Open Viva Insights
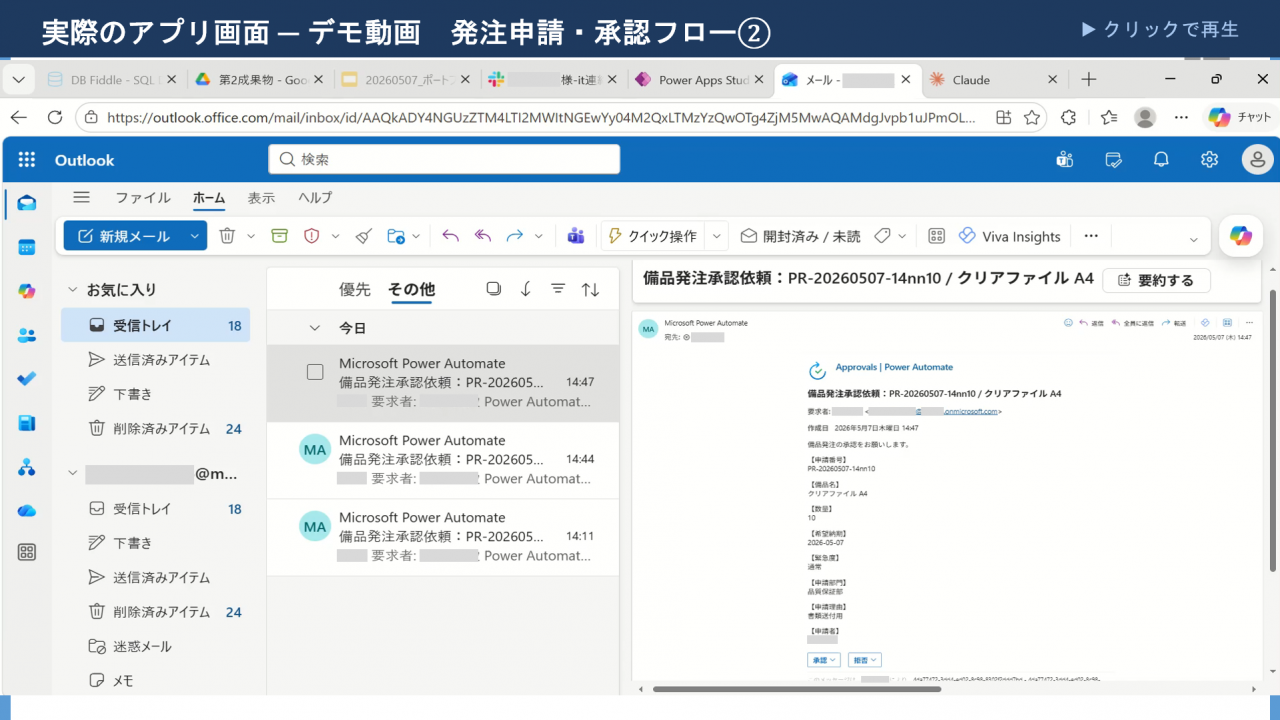This screenshot has height=720, width=1280. point(1009,236)
